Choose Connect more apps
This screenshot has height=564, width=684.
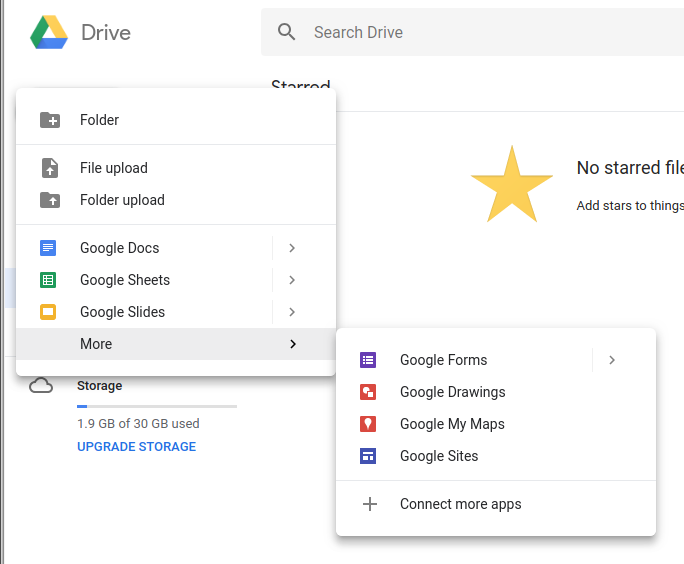click(496, 504)
